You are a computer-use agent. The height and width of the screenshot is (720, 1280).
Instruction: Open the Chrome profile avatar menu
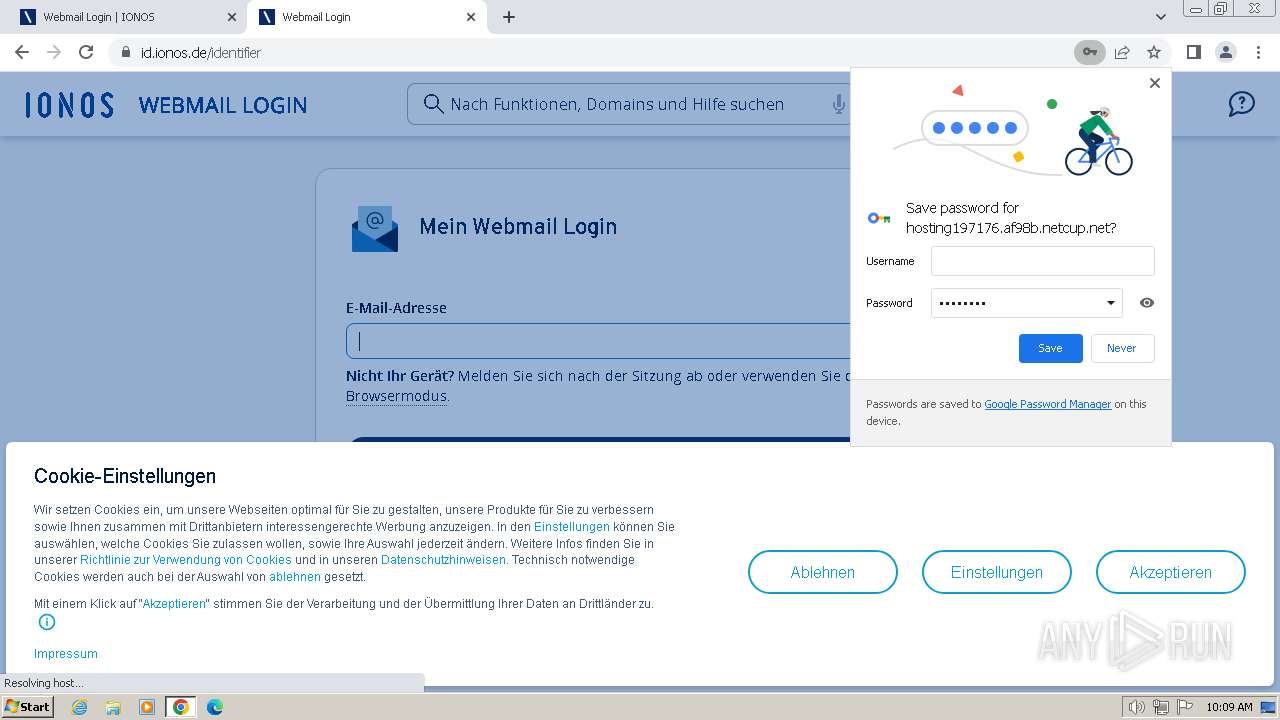(1225, 52)
